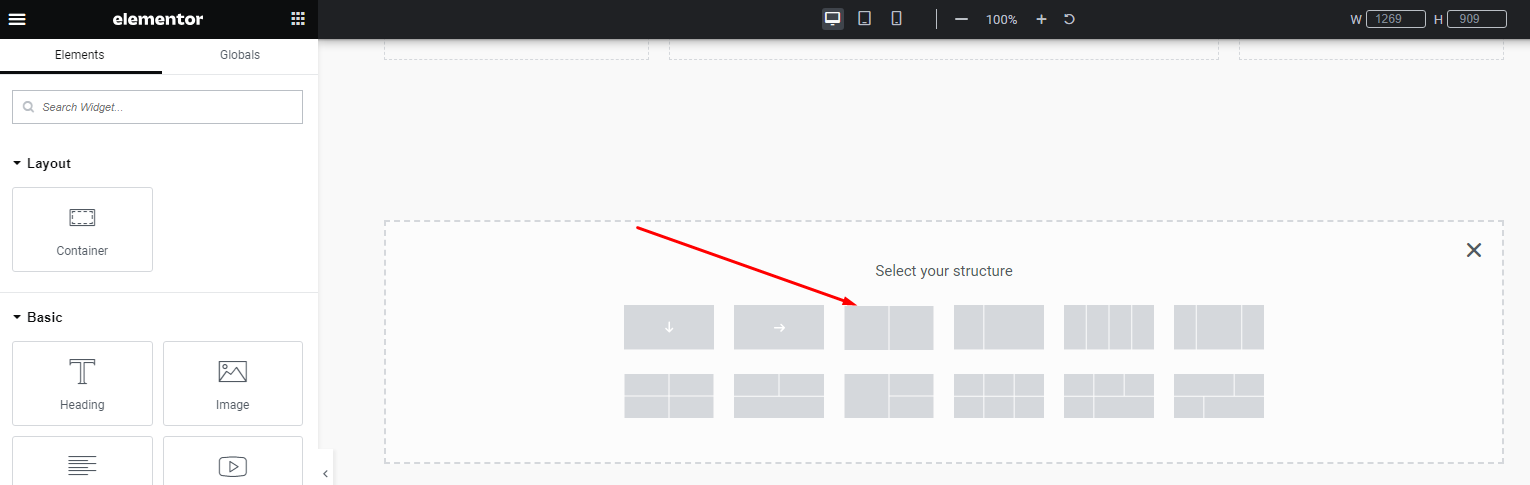Choose the tall-left column with split right structure

click(x=889, y=396)
